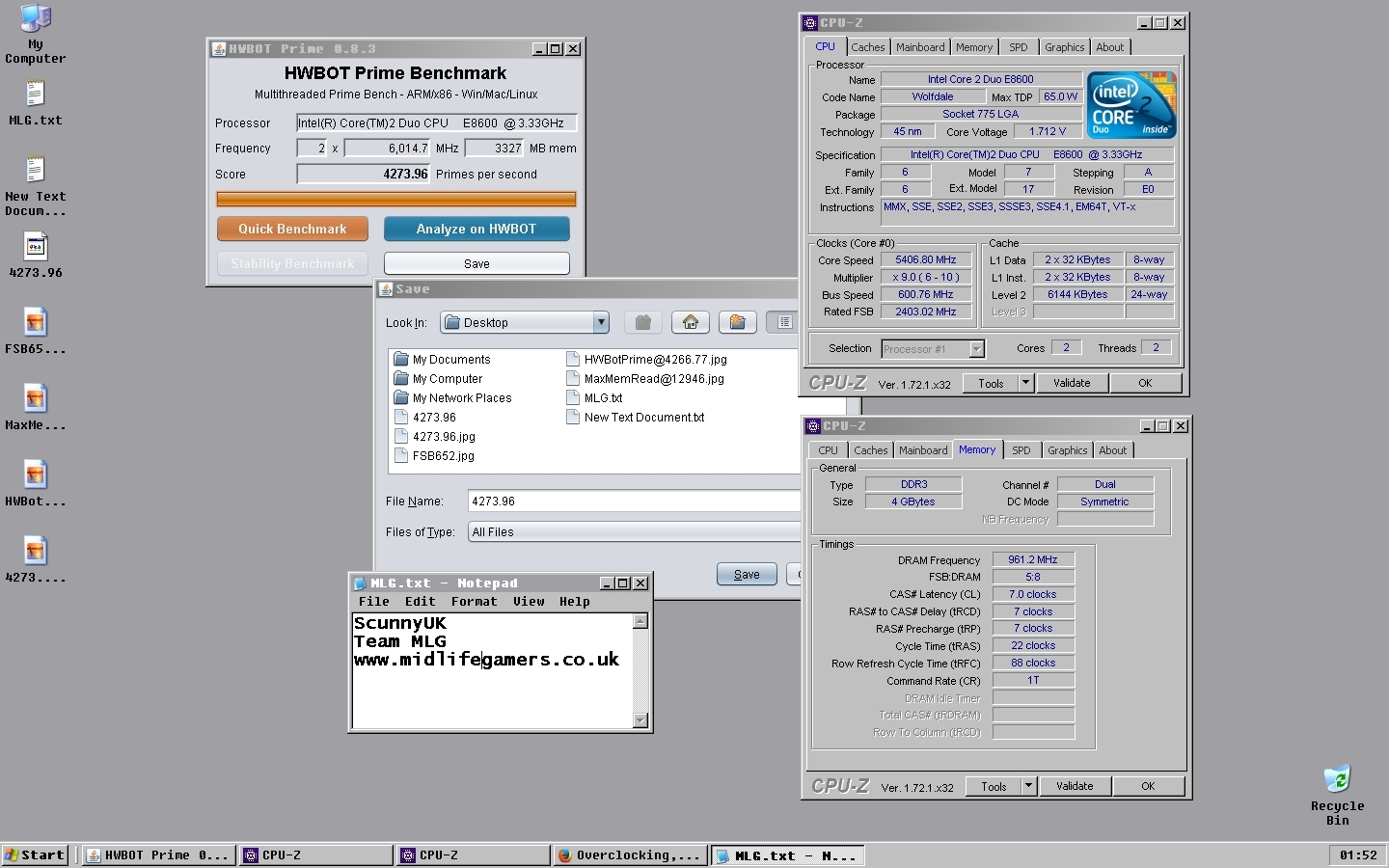
Task: Open About tab in upper CPU-Z
Action: [x=1110, y=47]
